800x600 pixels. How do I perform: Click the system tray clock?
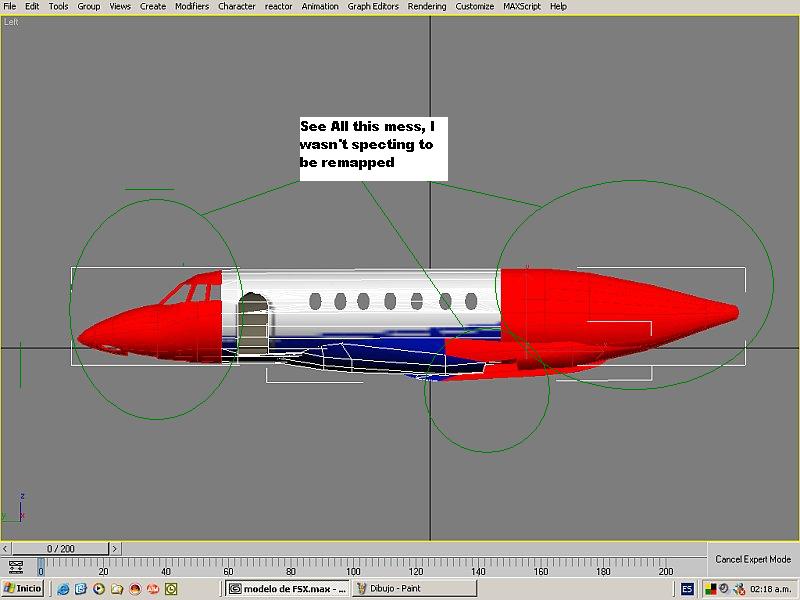770,589
